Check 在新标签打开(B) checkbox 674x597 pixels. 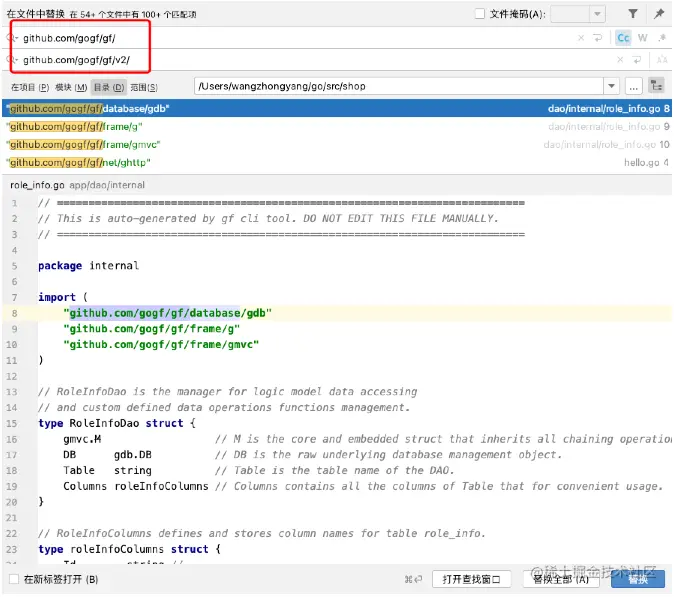(14, 580)
